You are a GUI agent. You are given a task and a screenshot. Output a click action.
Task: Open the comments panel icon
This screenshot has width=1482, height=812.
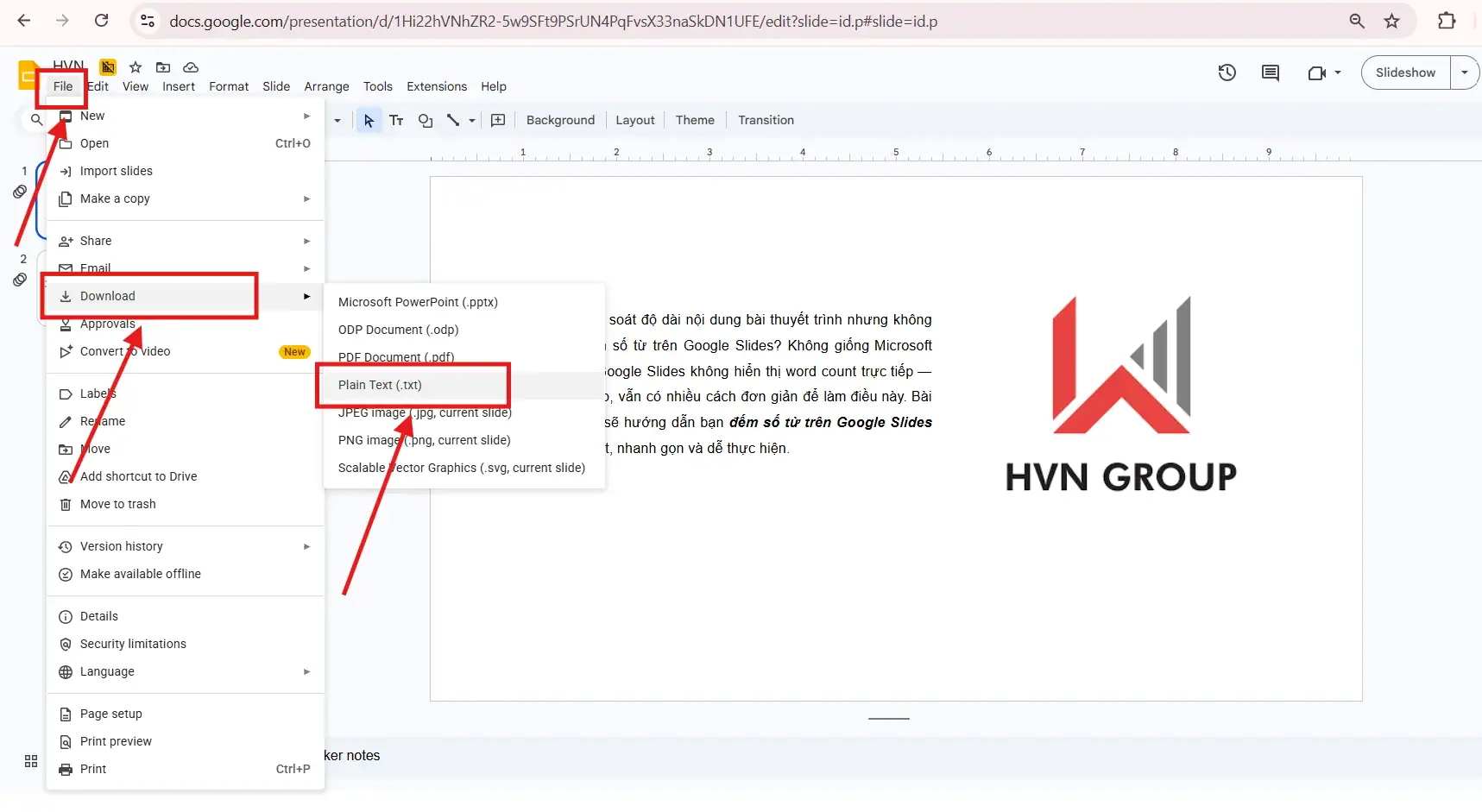[1270, 72]
